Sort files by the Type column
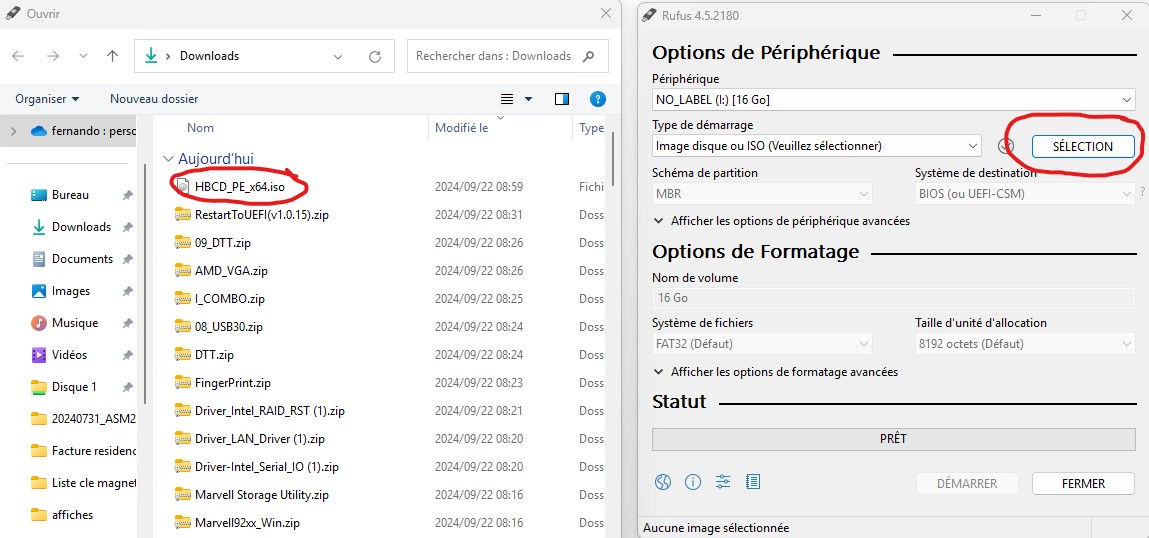The image size is (1149, 538). coord(591,128)
